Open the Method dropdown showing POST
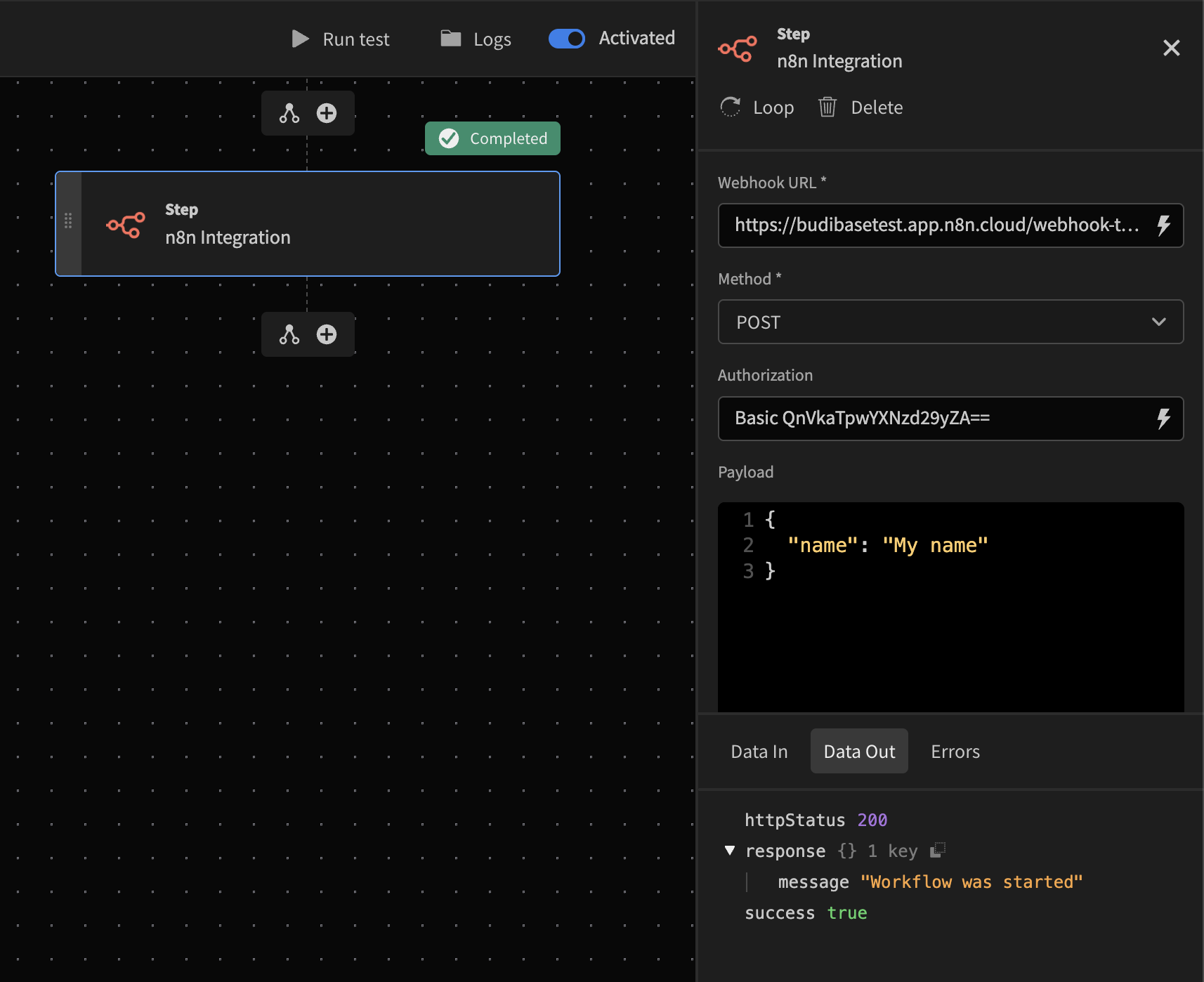Image resolution: width=1204 pixels, height=982 pixels. [x=950, y=322]
